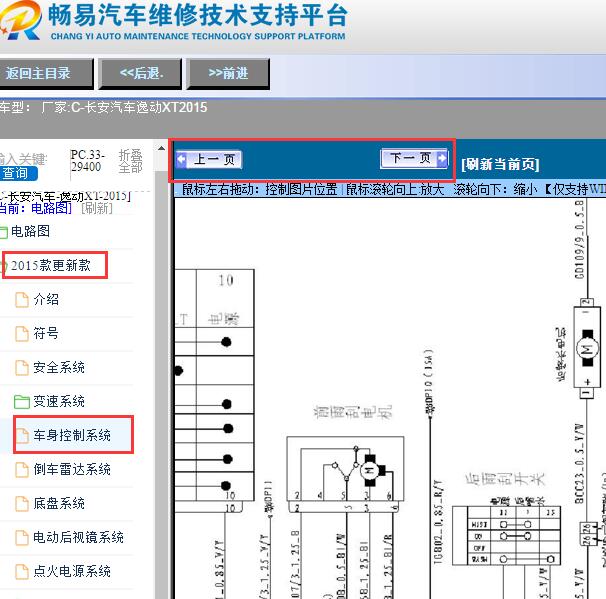Click sidebar scrollbar up arrow
The width and height of the screenshot is (606, 599).
pos(162,148)
